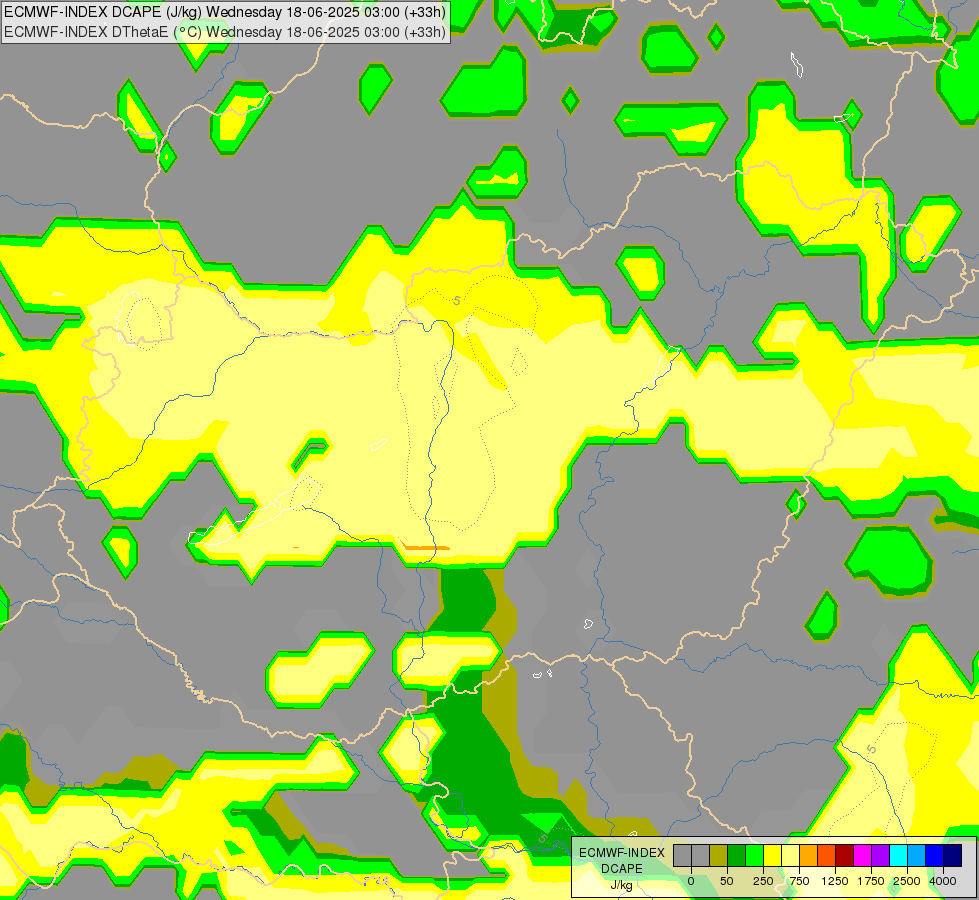The image size is (979, 900).
Task: Click the legend value 2500
Action: tap(907, 881)
